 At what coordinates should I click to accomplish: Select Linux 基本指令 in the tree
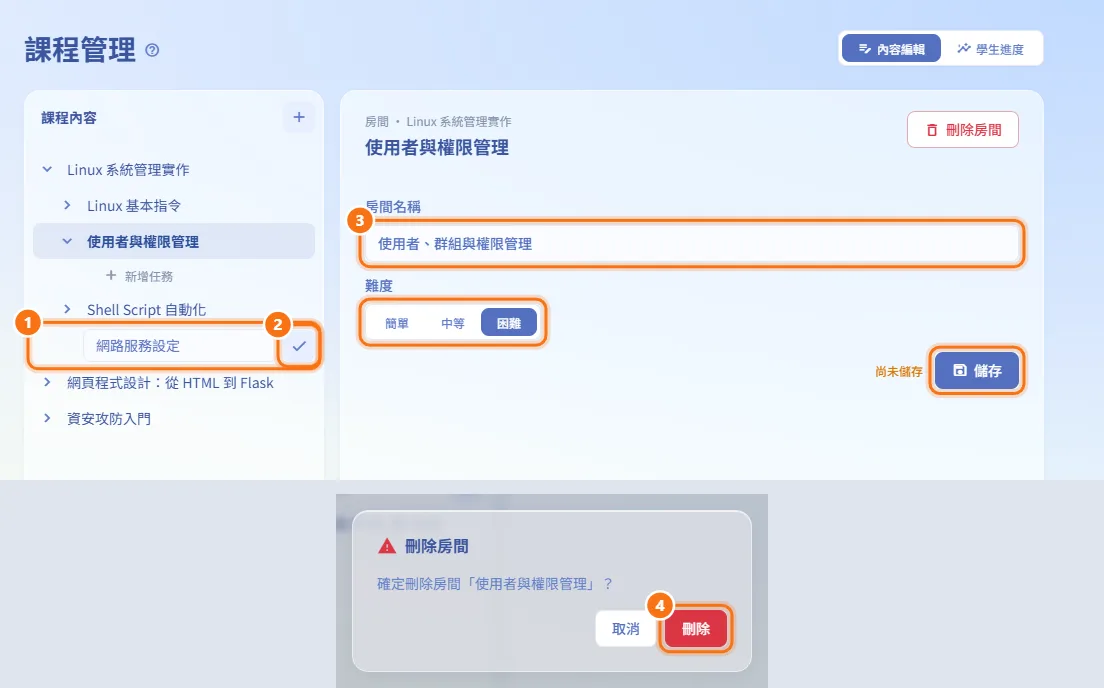click(134, 206)
